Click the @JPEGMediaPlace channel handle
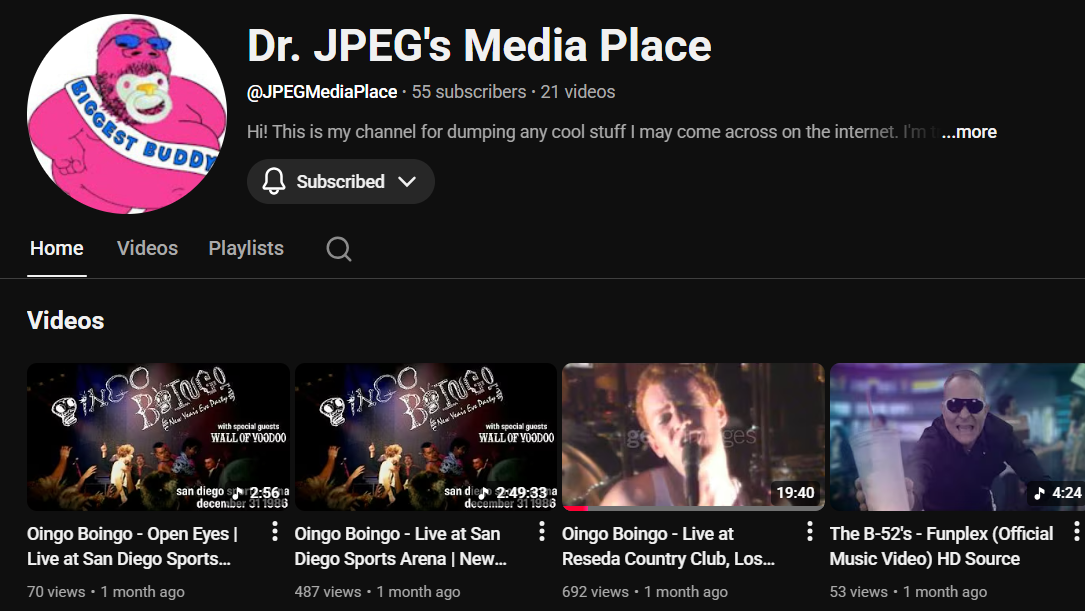Screen dimensions: 1085x611 [322, 92]
